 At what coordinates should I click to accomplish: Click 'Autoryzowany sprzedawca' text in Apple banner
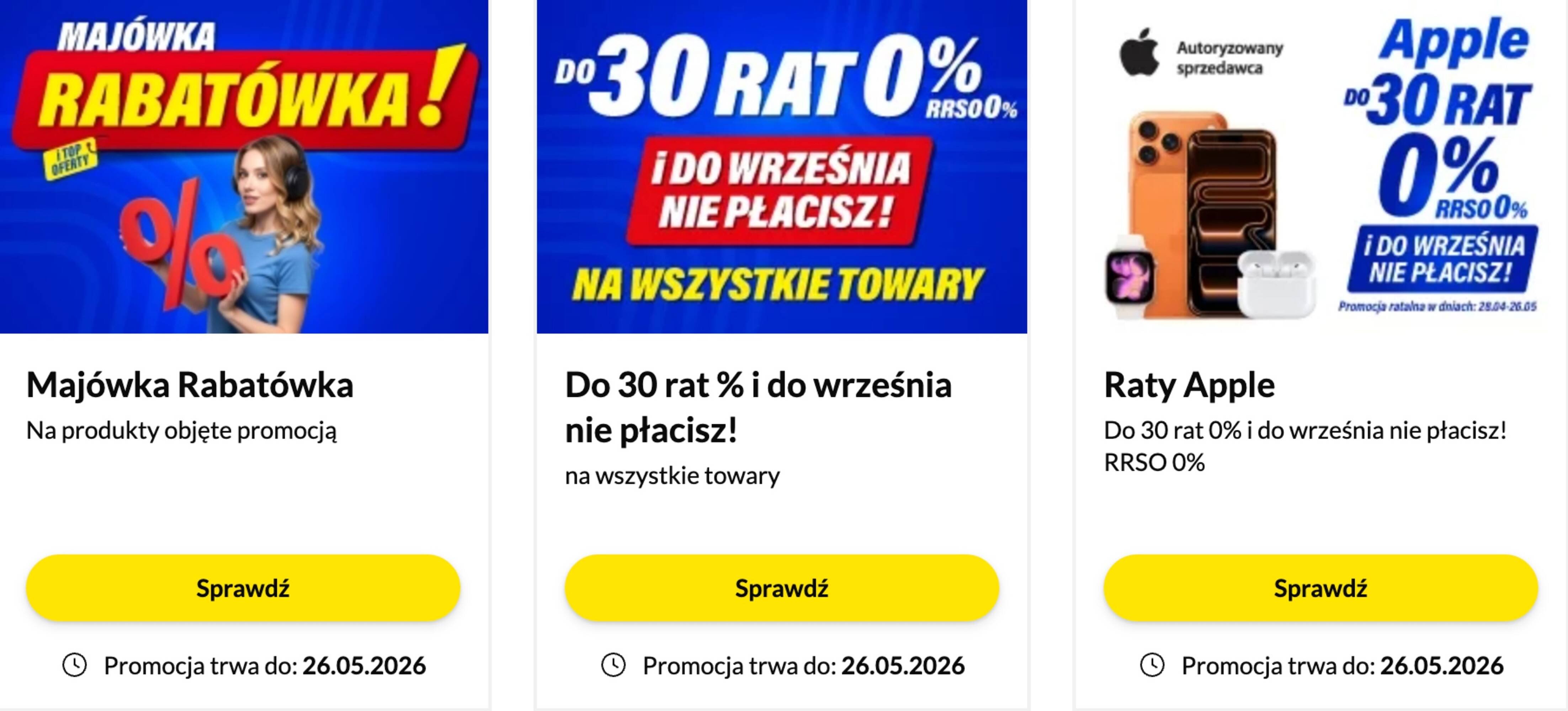[1229, 58]
